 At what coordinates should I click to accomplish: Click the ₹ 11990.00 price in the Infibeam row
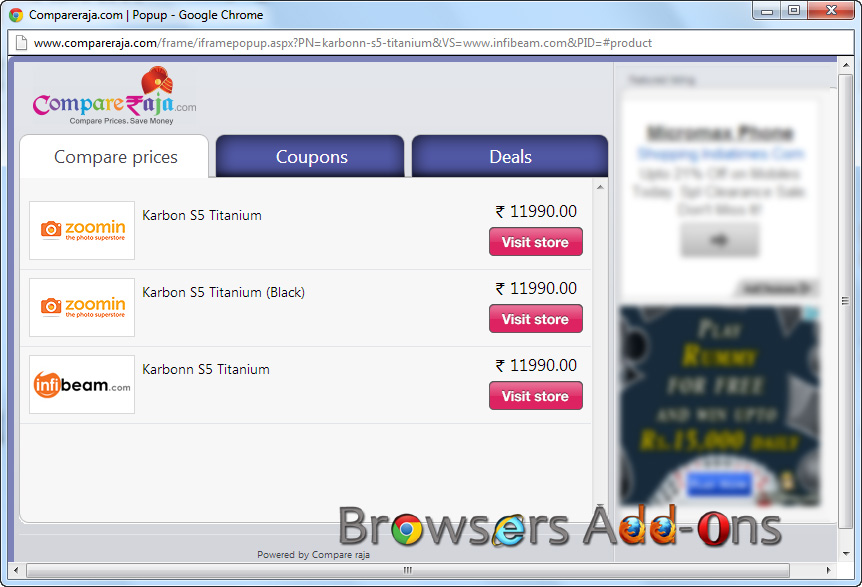coord(536,366)
